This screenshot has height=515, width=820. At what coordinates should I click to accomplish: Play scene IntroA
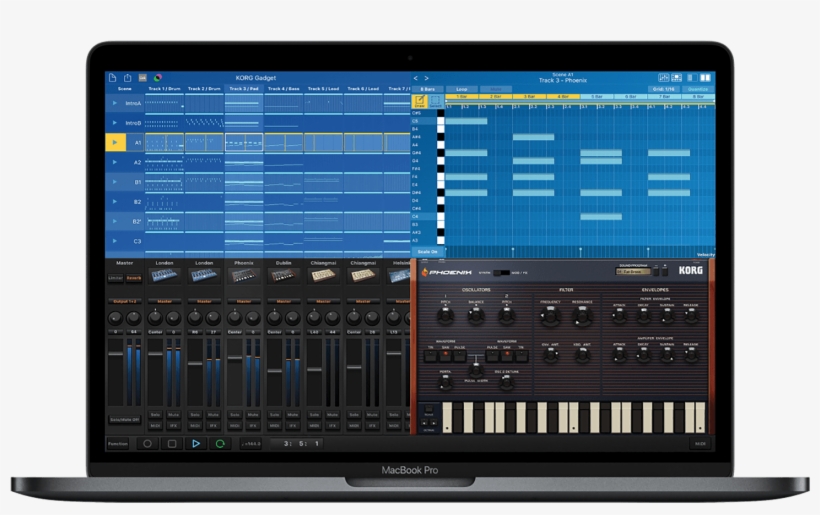coord(115,103)
